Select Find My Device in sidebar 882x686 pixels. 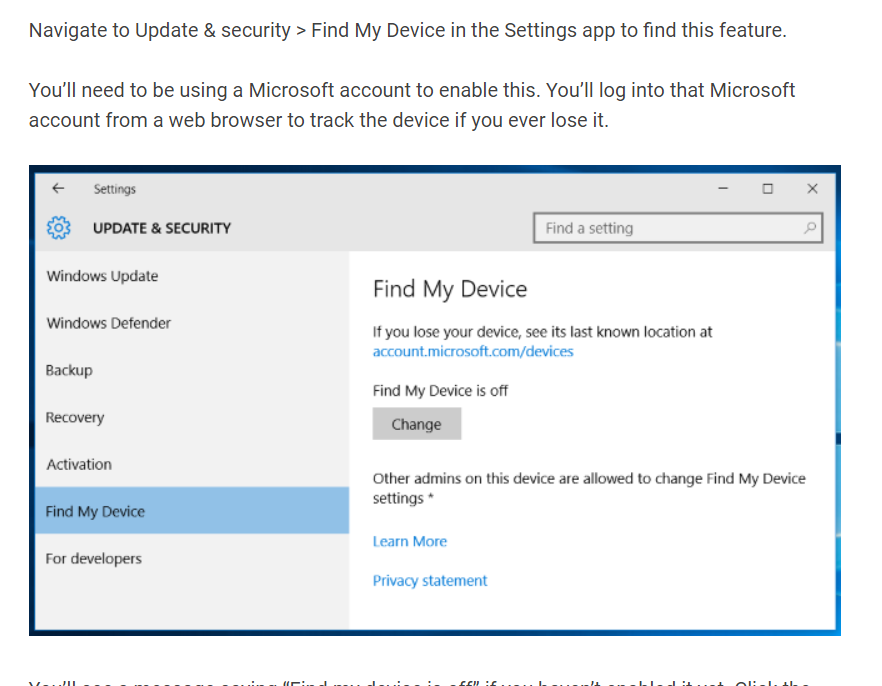pos(95,511)
